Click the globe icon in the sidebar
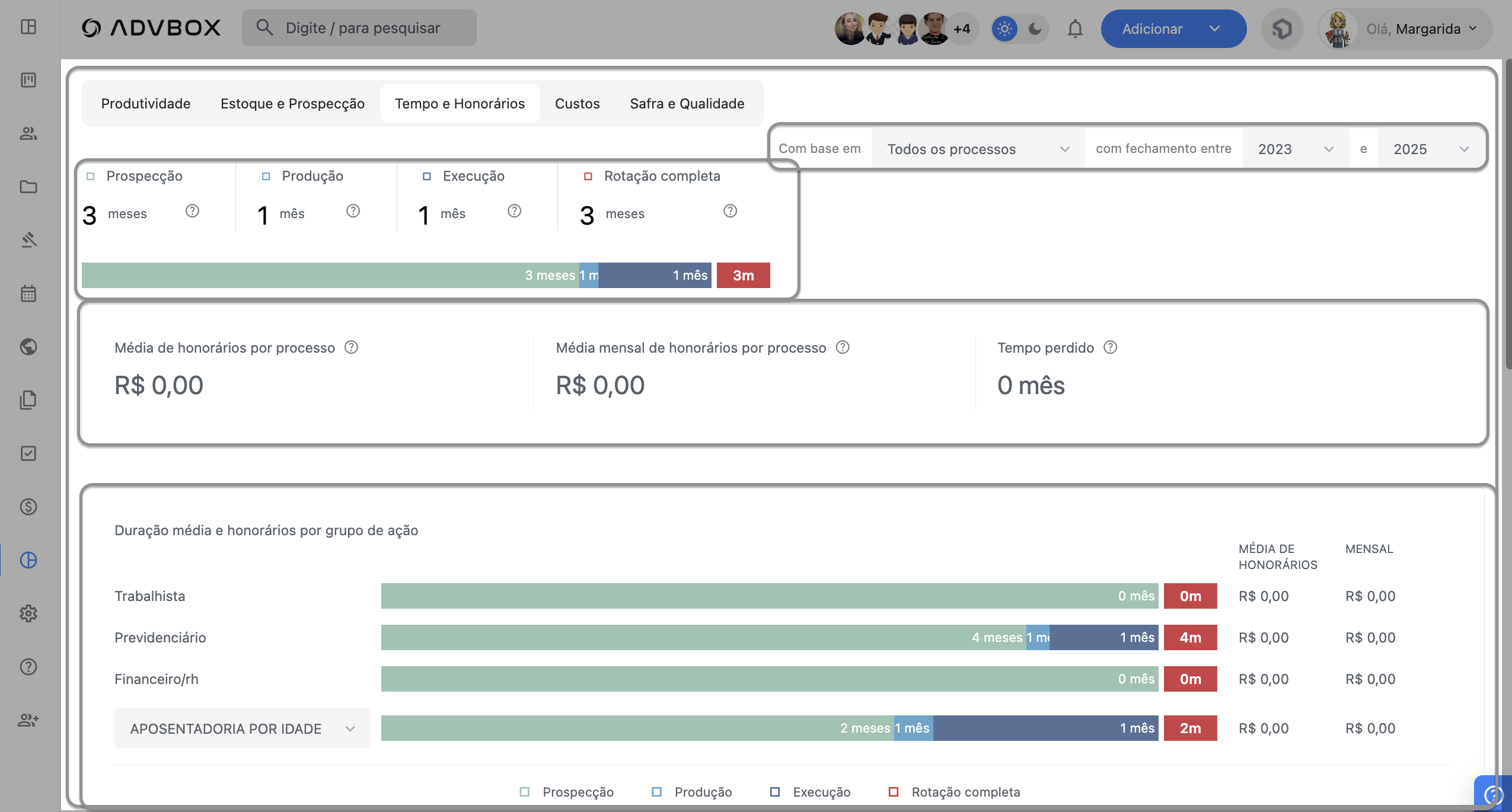Screen dimensions: 1512x812 pos(28,347)
